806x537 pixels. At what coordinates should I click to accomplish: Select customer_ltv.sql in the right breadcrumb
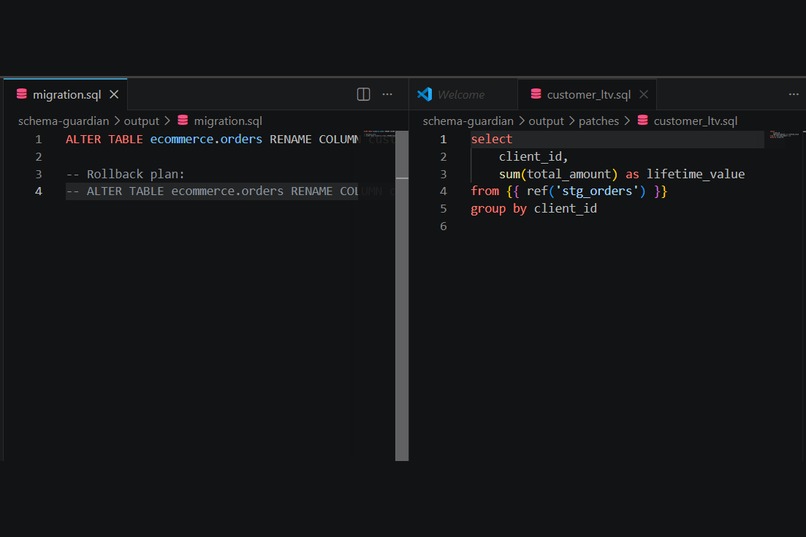[x=695, y=121]
